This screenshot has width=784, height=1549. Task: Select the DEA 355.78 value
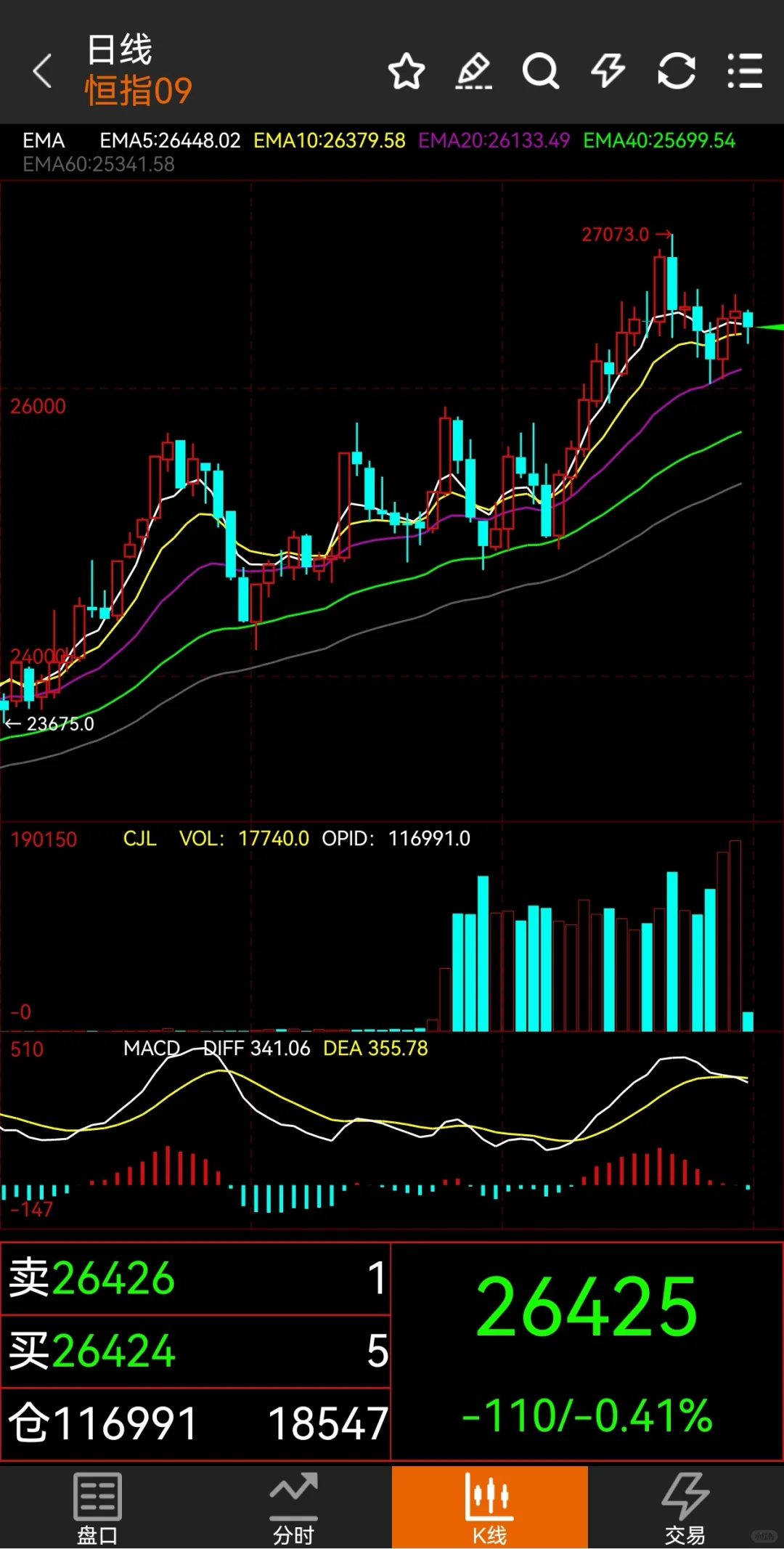pos(375,1048)
